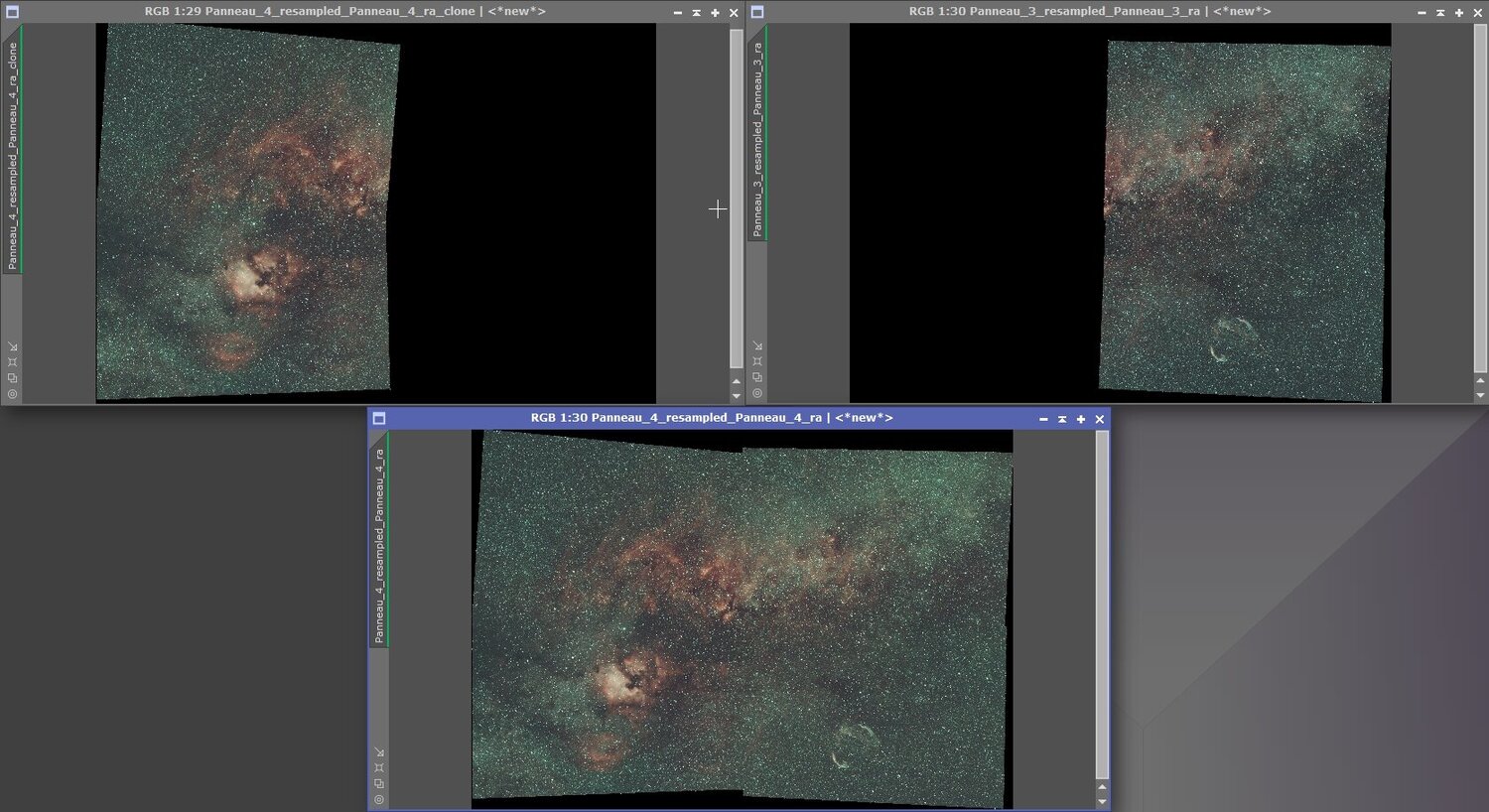
Task: Click the circular target icon in active Panneau_4_ra window
Action: [x=379, y=800]
